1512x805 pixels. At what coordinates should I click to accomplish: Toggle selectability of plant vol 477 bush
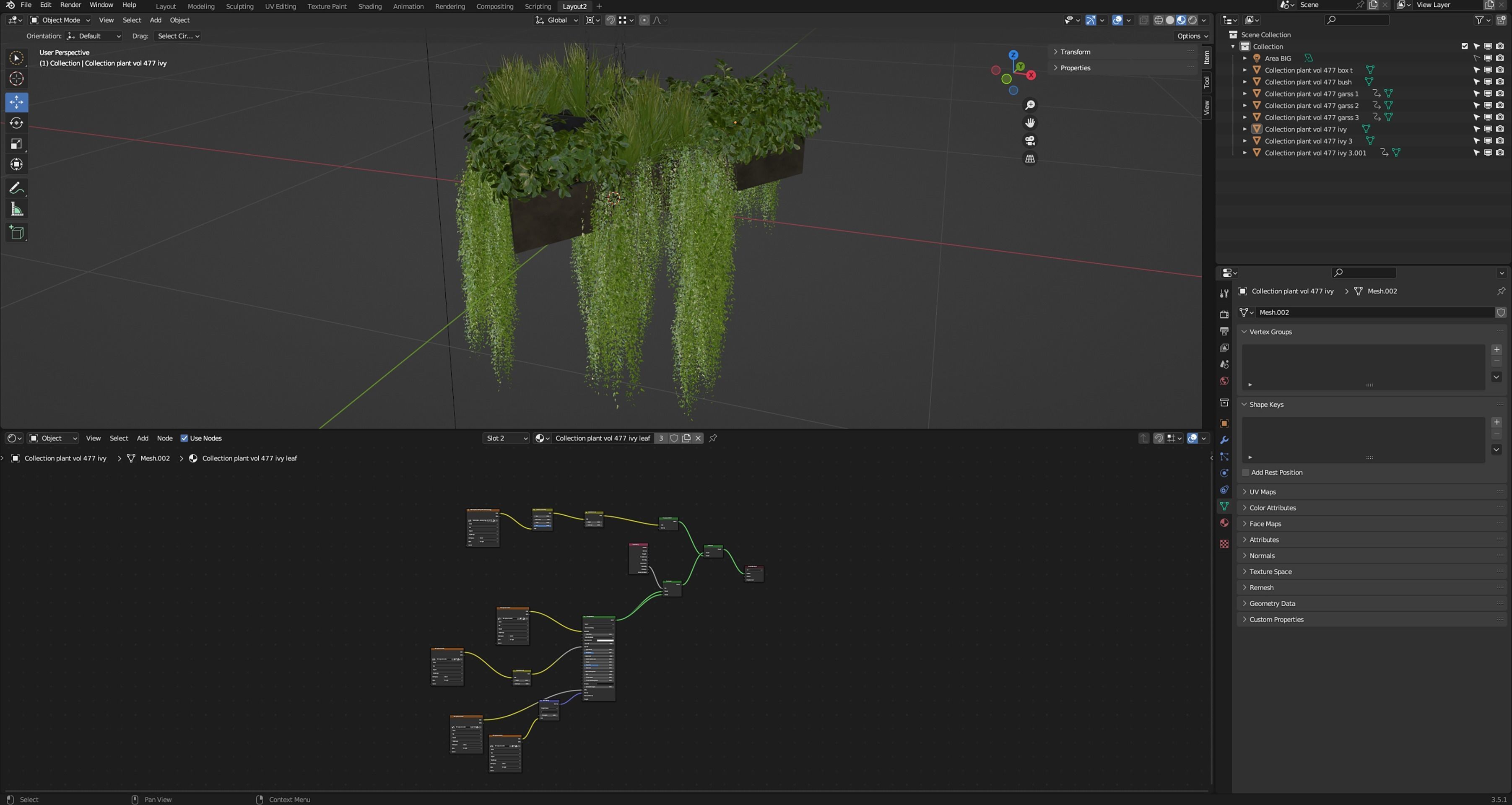click(1476, 82)
